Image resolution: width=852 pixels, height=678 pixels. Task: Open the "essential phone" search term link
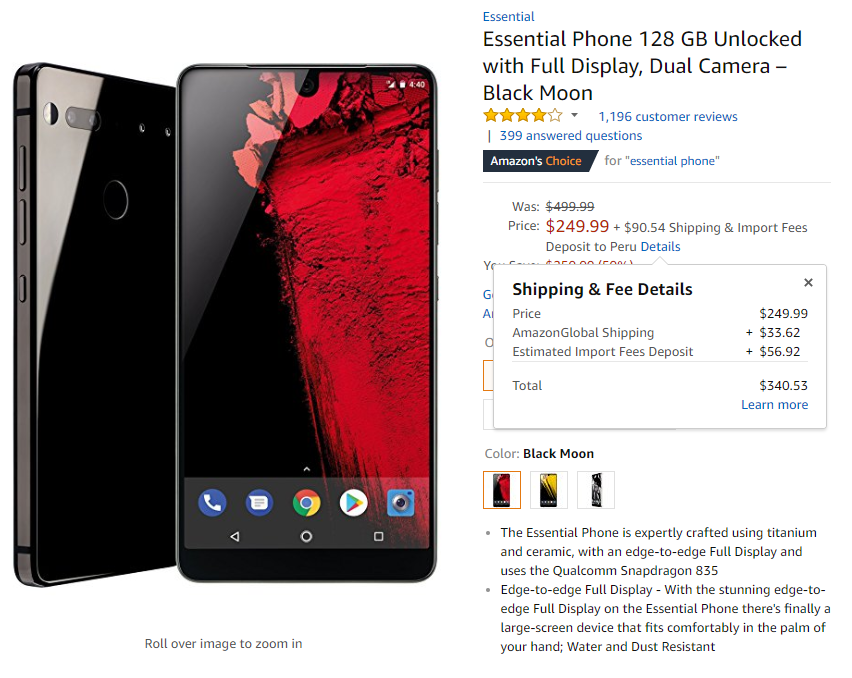click(672, 161)
